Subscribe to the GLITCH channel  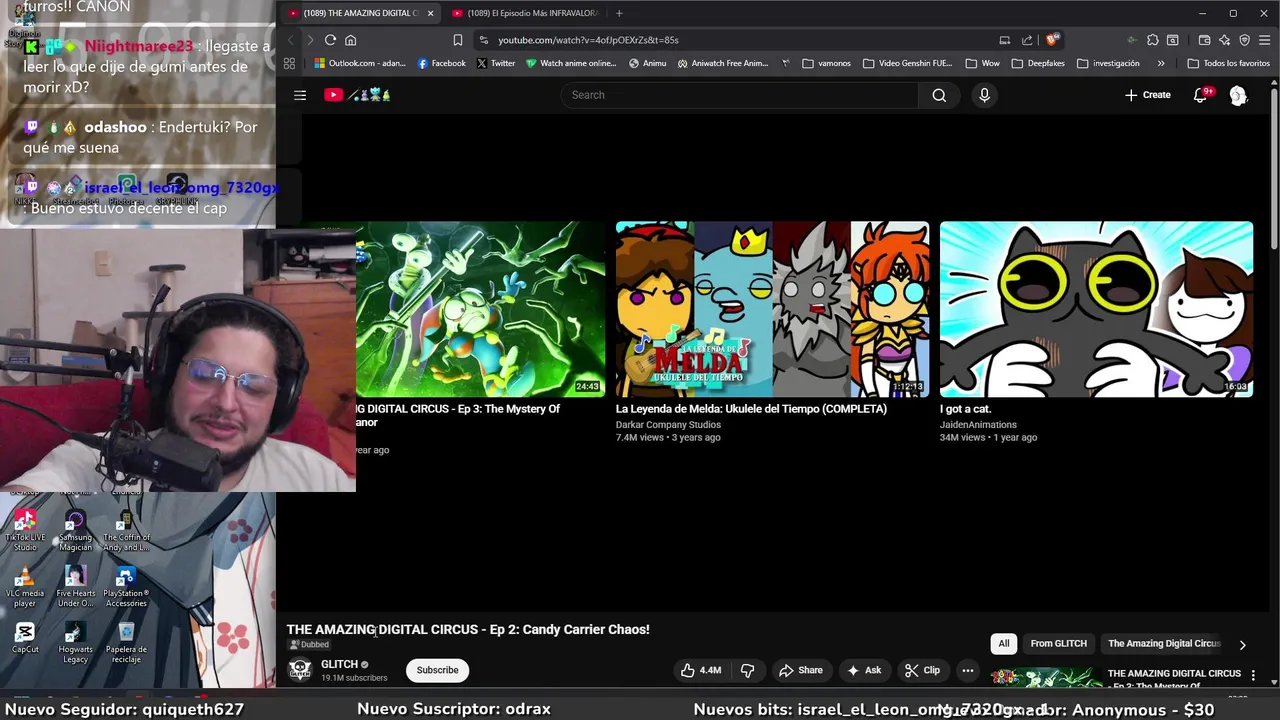click(437, 670)
